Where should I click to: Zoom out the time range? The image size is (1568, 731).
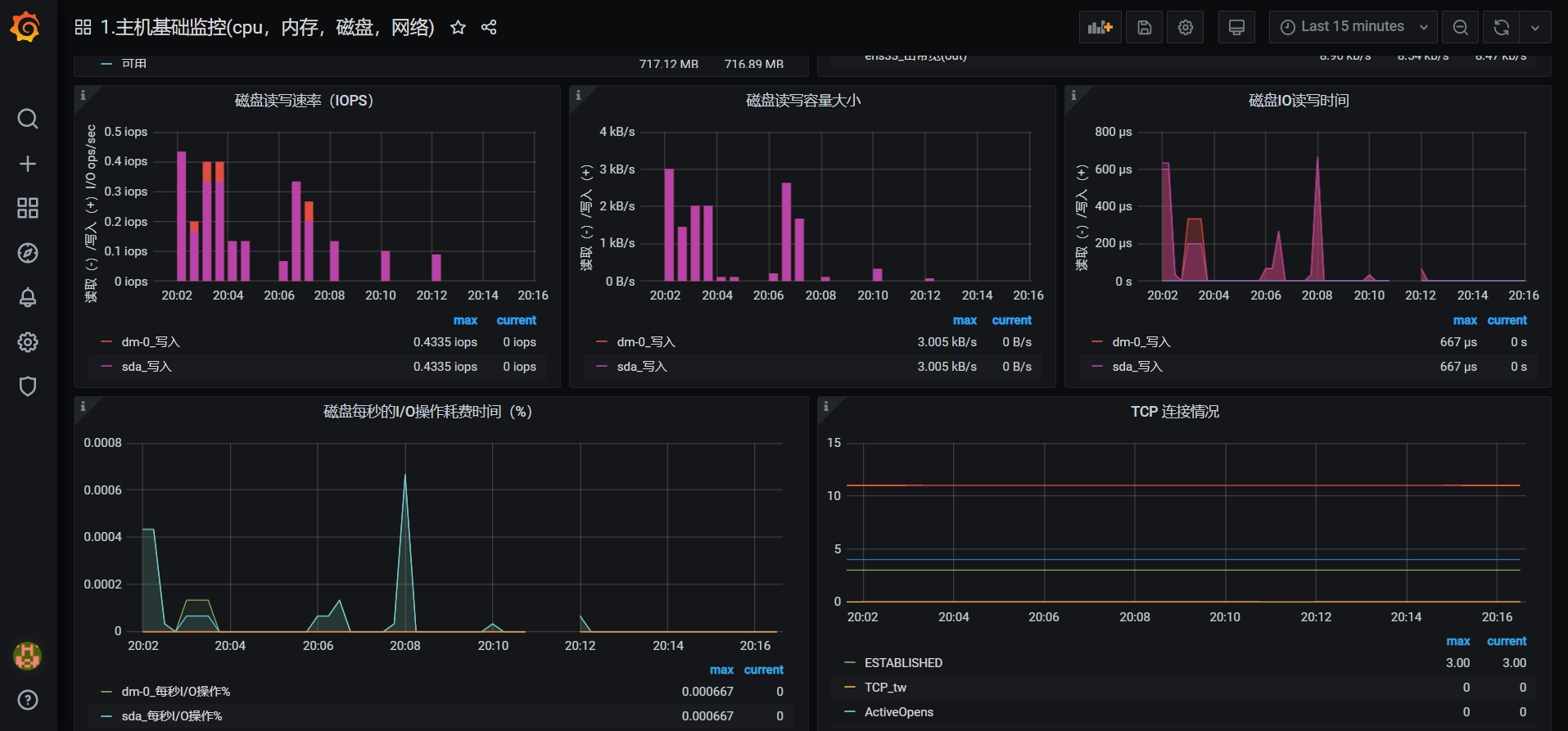(x=1460, y=27)
